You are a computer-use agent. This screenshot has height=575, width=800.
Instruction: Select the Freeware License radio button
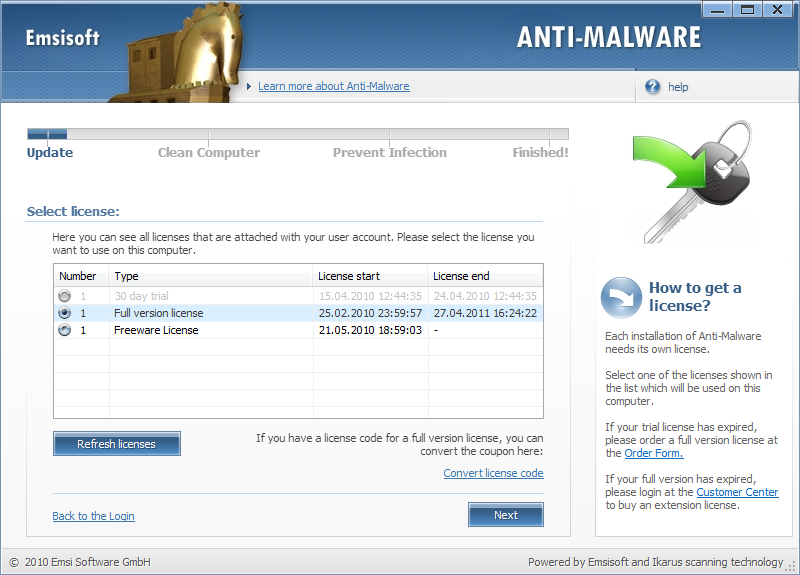pos(65,330)
